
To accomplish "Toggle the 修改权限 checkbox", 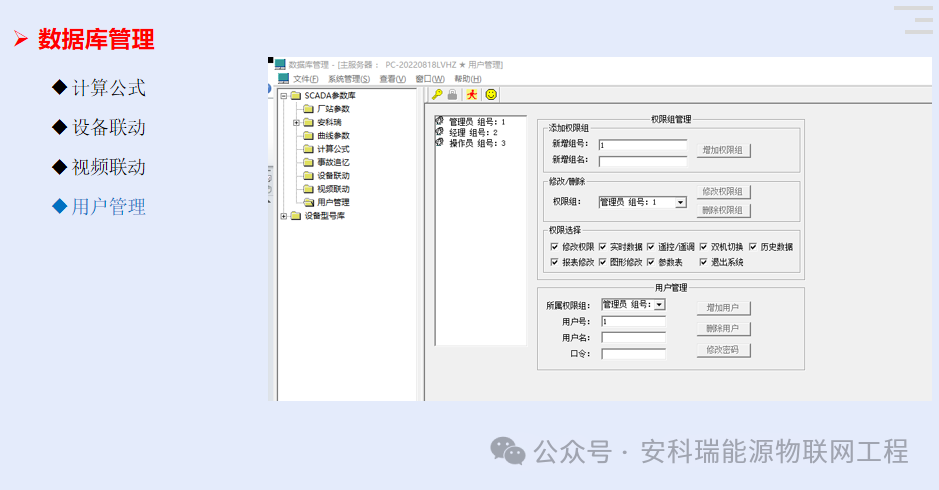I will pos(554,247).
